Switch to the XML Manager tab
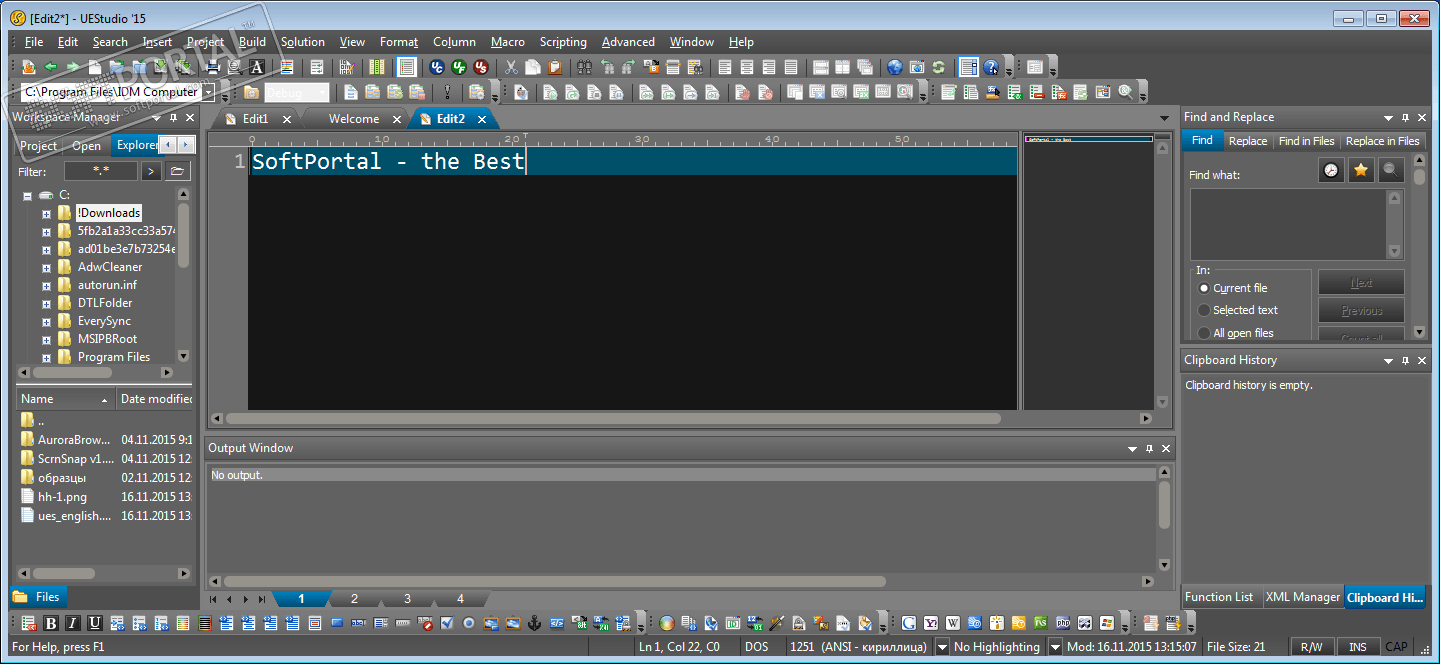Screen dimensions: 1440x664 (1302, 597)
